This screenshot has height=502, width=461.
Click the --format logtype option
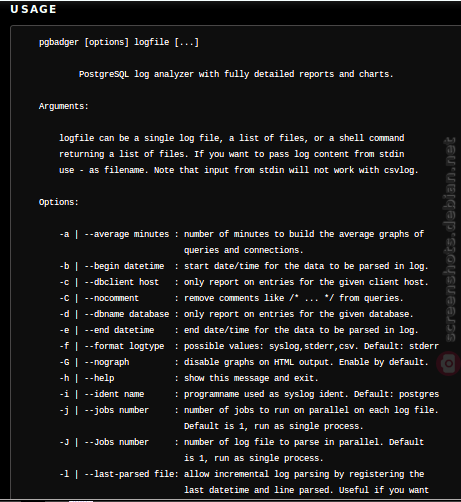pyautogui.click(x=124, y=346)
